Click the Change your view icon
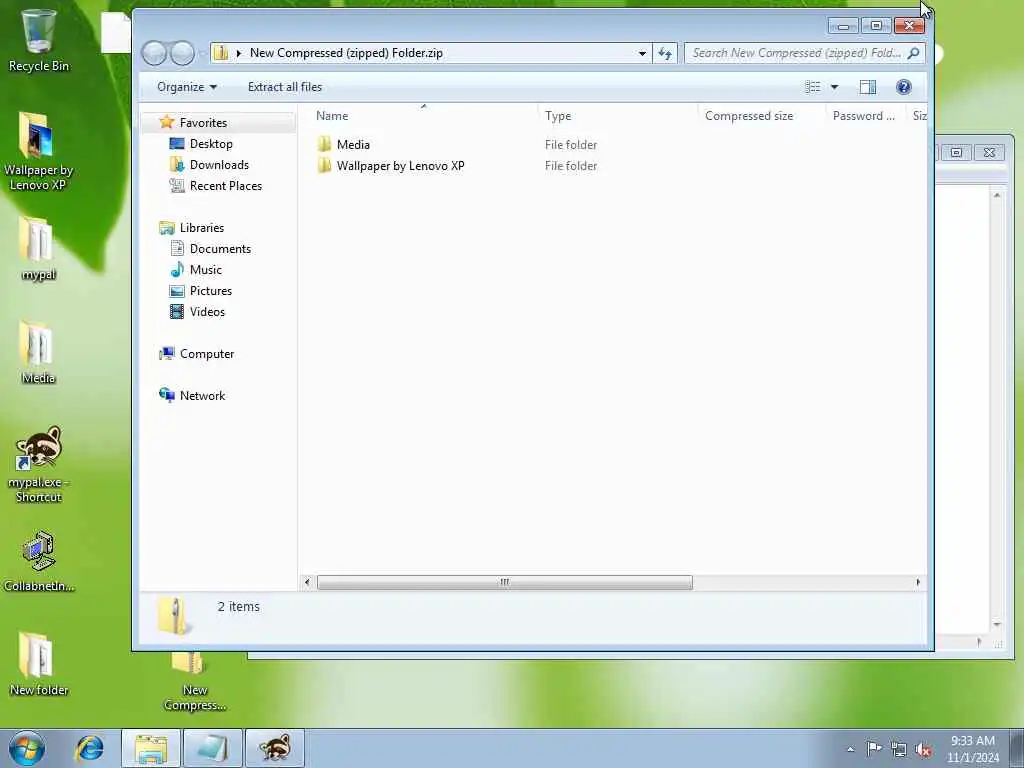1024x768 pixels. point(812,87)
